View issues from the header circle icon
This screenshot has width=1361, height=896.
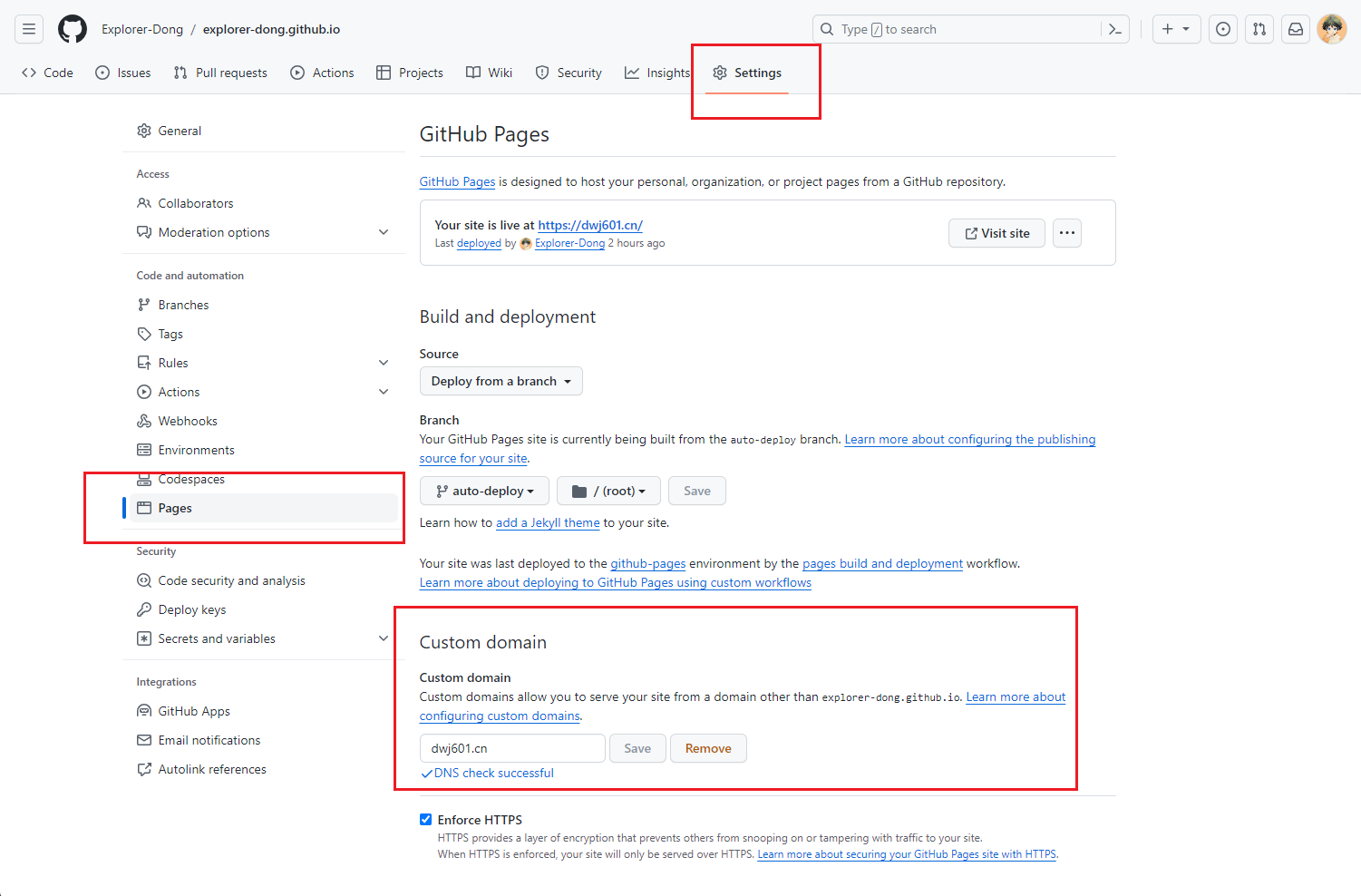click(1223, 29)
